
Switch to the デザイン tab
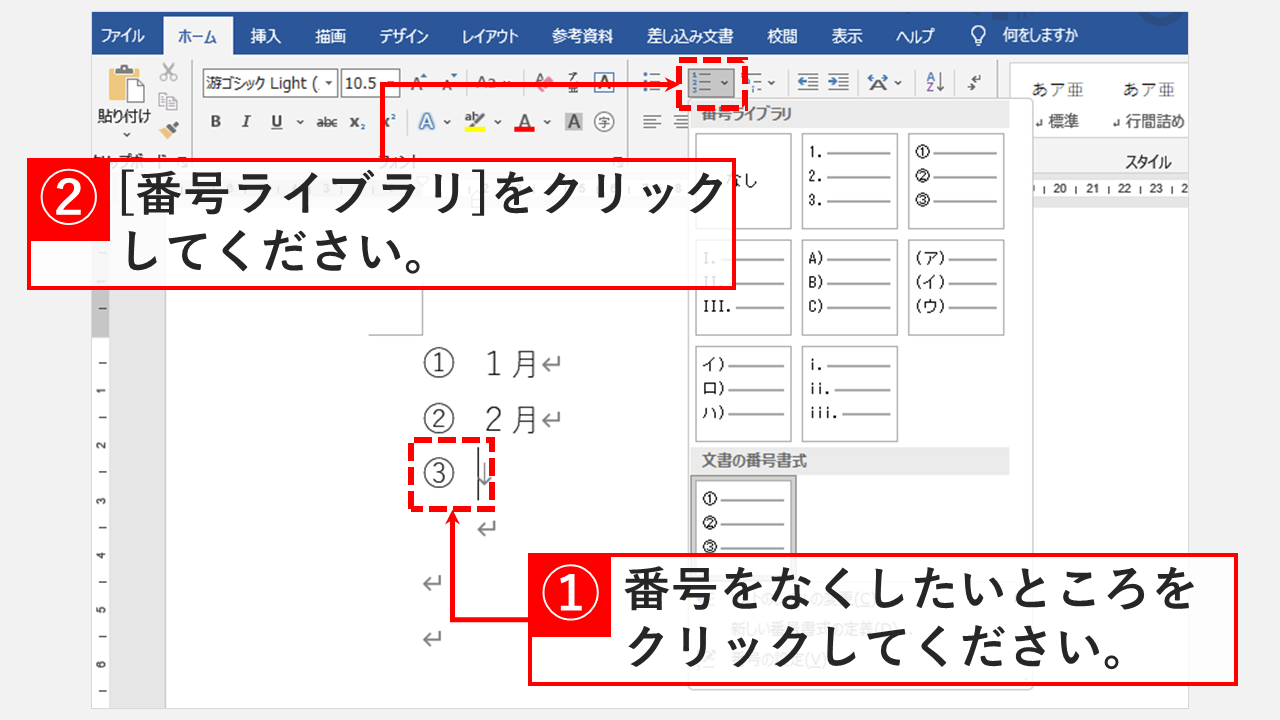pyautogui.click(x=404, y=36)
